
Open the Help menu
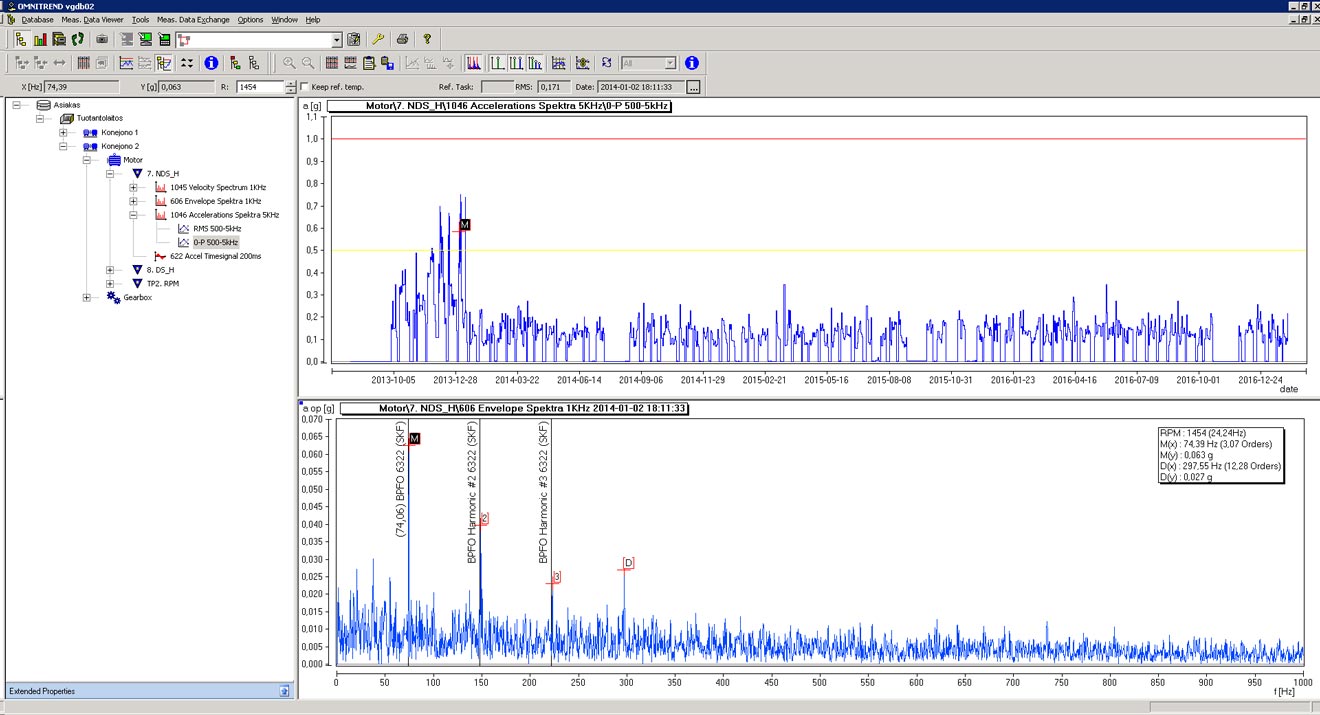[313, 19]
